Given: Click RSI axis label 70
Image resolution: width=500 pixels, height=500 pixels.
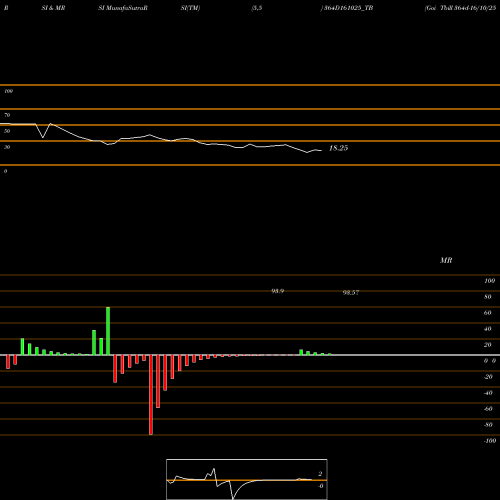Looking at the screenshot, I should 7,115.
